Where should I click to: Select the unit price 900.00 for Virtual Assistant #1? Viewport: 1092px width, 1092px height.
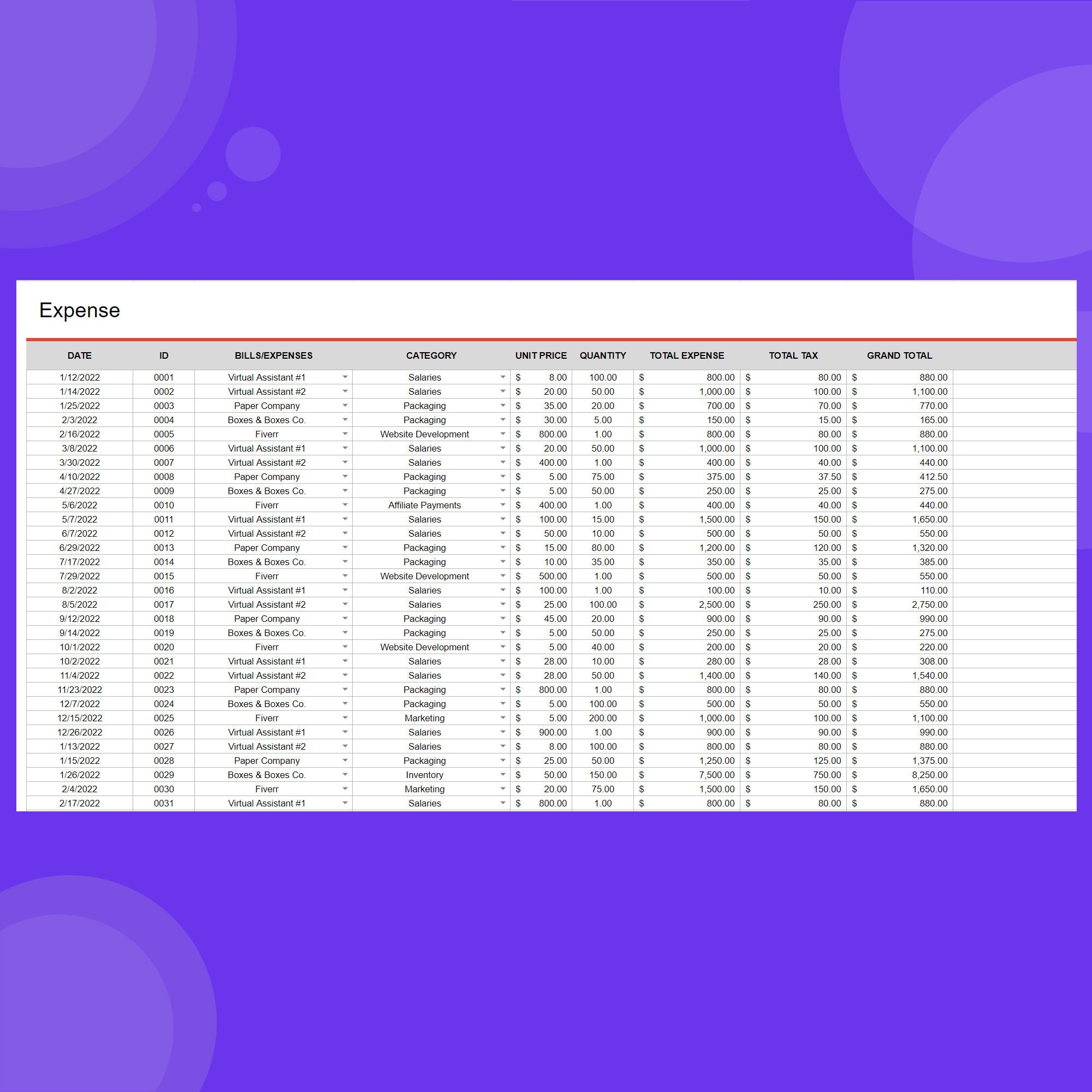tap(554, 732)
